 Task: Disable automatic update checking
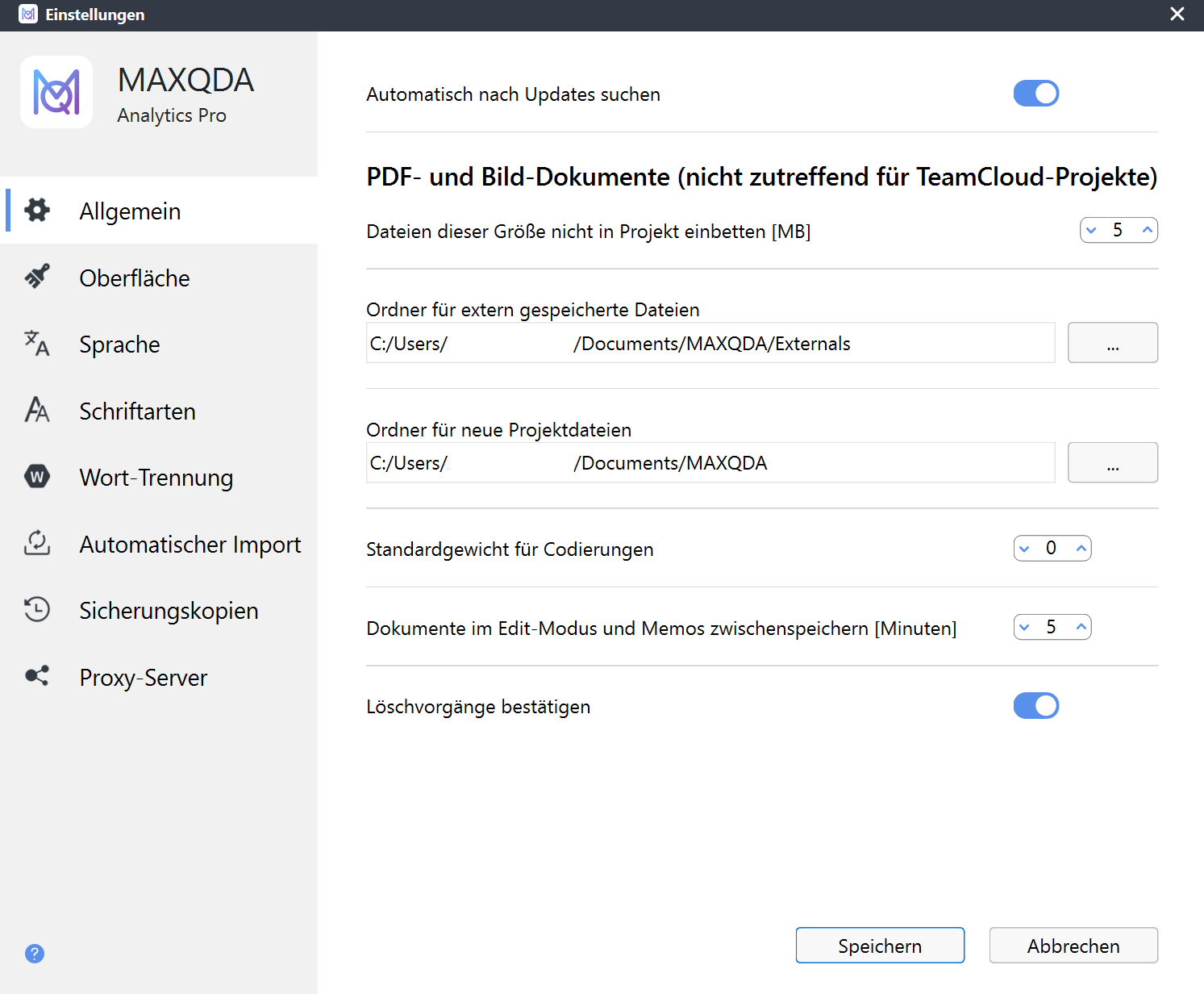click(1035, 93)
